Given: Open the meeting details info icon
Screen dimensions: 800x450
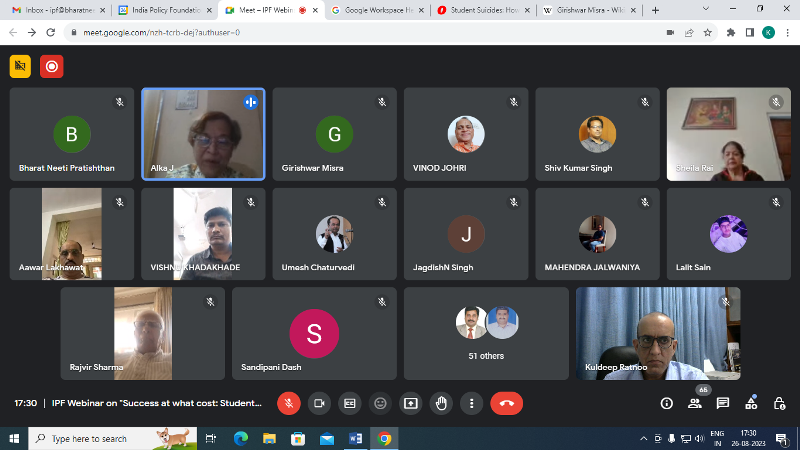Looking at the screenshot, I should [x=667, y=403].
